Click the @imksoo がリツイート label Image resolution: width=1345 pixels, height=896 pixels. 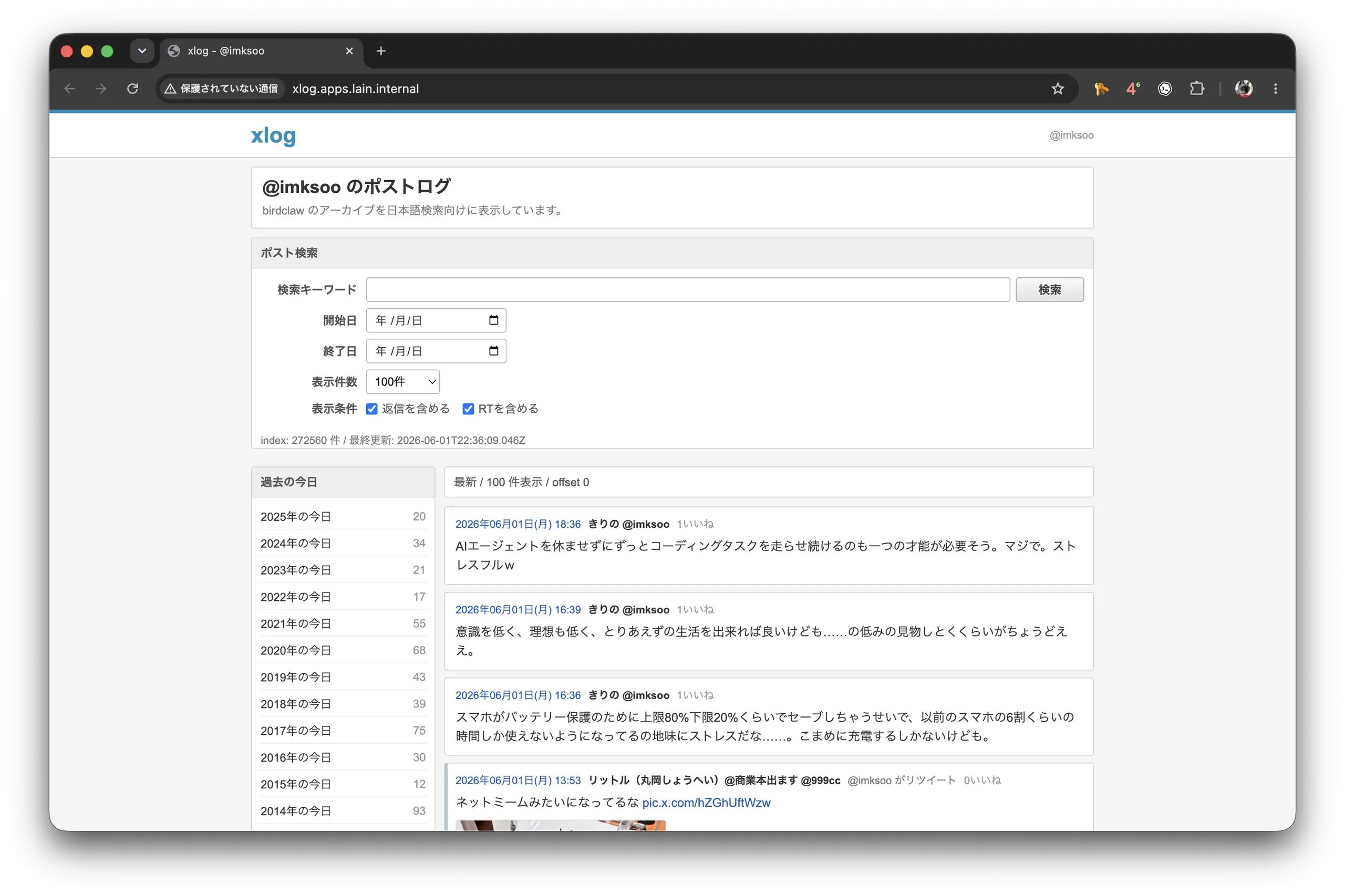pyautogui.click(x=902, y=780)
